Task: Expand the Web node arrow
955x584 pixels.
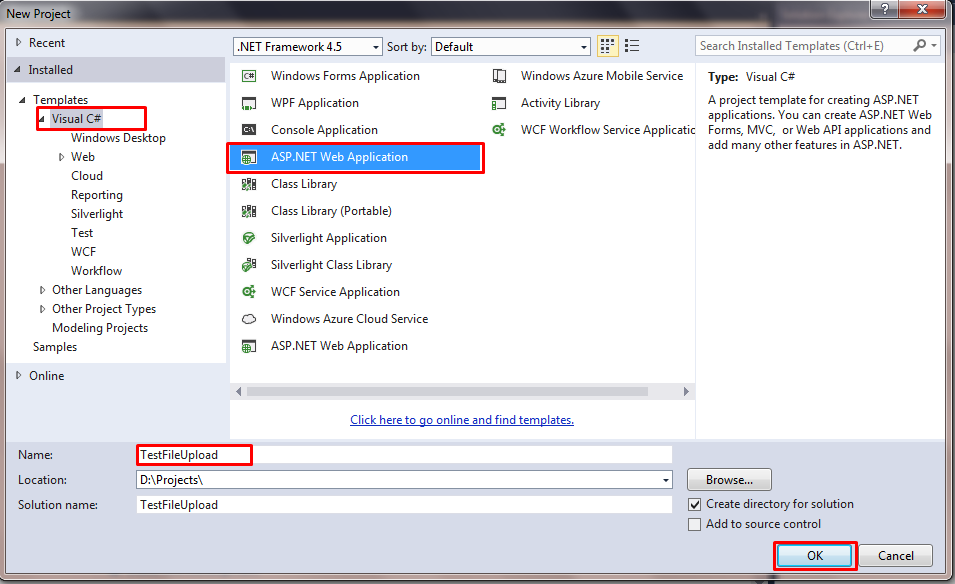Action: coord(61,157)
